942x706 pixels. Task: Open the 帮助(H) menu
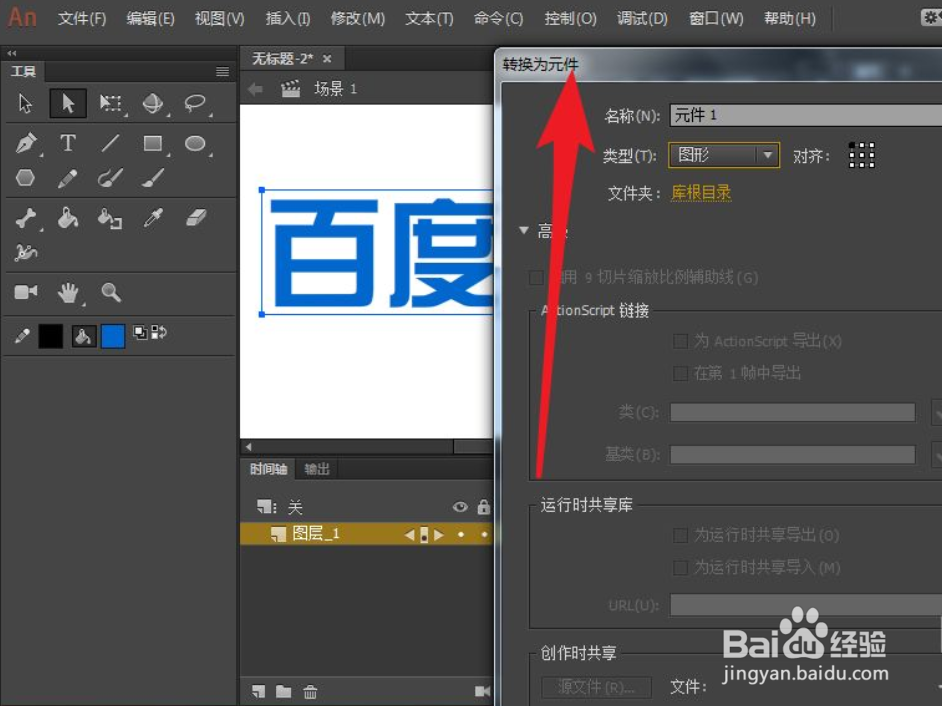pyautogui.click(x=789, y=19)
